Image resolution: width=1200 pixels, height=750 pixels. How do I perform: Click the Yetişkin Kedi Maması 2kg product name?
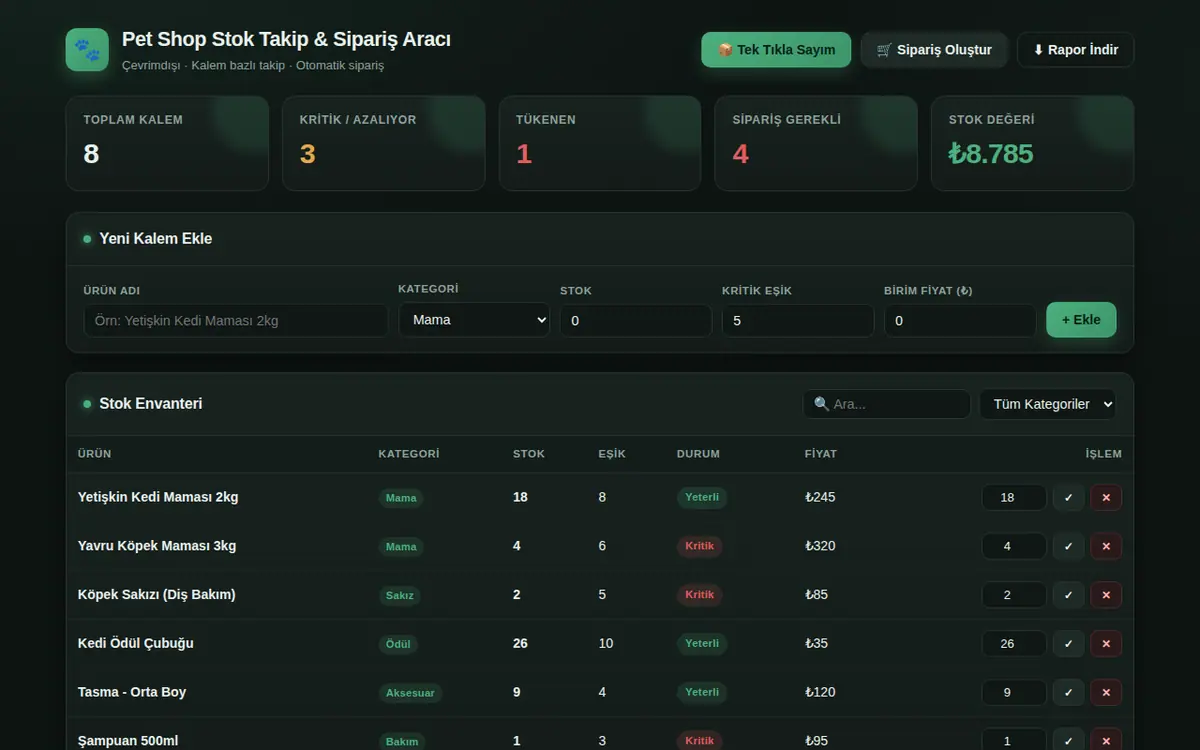pyautogui.click(x=158, y=497)
